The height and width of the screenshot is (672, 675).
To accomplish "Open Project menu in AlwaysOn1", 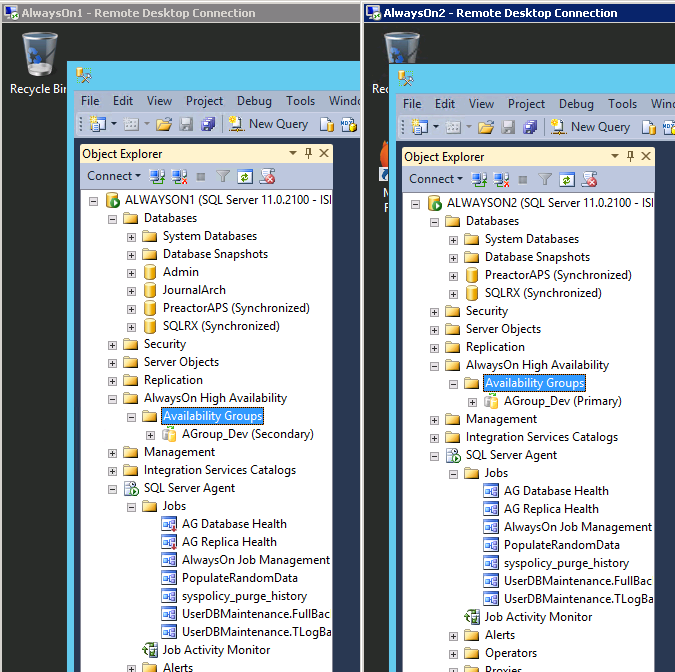I will 204,101.
